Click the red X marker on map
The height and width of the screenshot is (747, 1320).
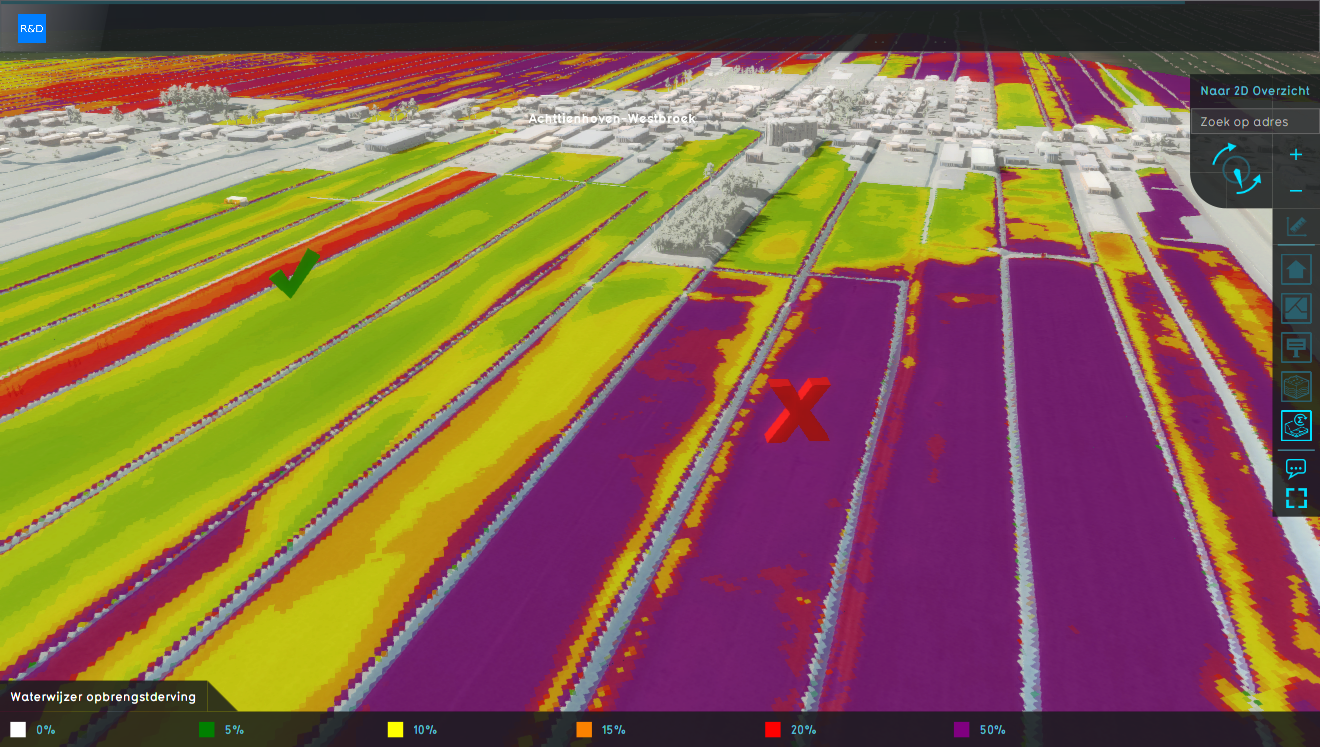pyautogui.click(x=797, y=411)
